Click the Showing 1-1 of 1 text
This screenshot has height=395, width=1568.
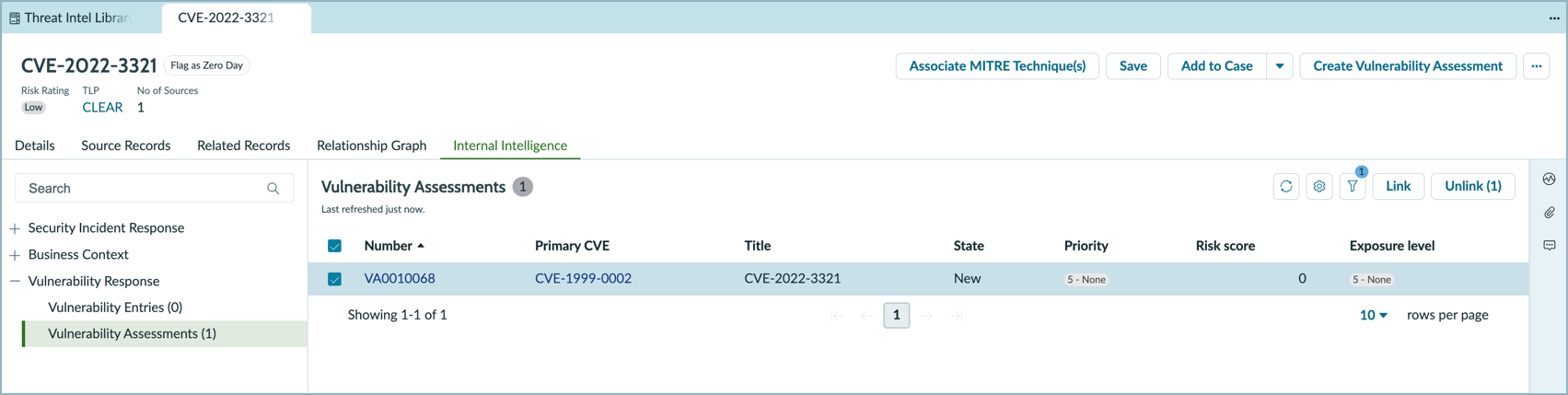tap(398, 315)
